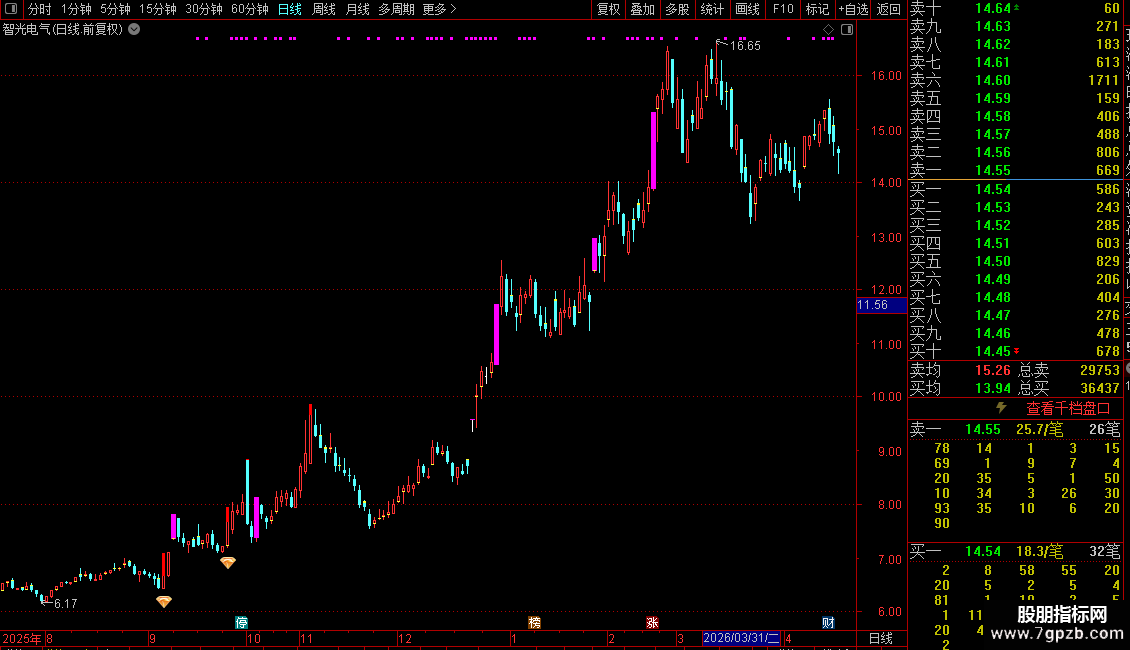Image resolution: width=1130 pixels, height=650 pixels.
Task: Click the diamond signal icon near October
Action: pos(228,562)
